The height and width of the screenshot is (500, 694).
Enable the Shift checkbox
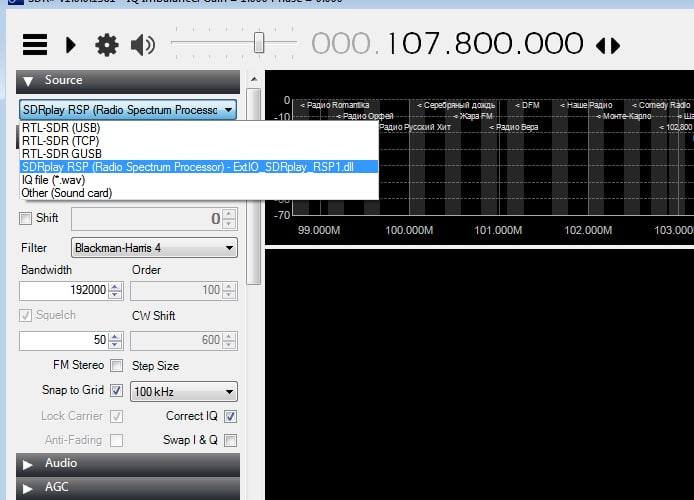point(26,218)
